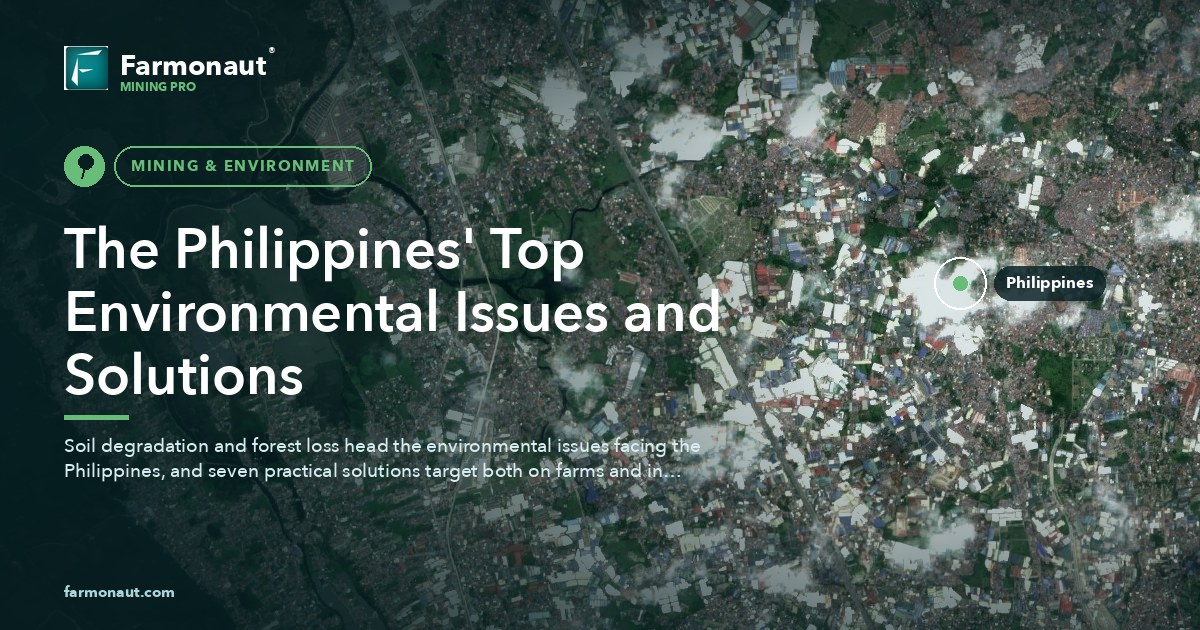
Task: Click the headline 'The Philippines' Top Environmental Issues'
Action: (392, 313)
